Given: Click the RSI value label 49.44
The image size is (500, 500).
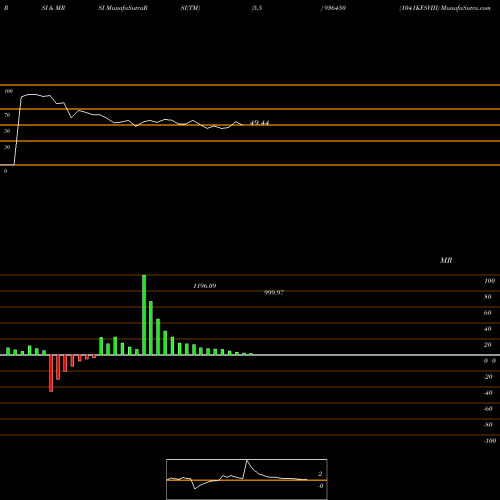Looking at the screenshot, I should click(x=259, y=123).
